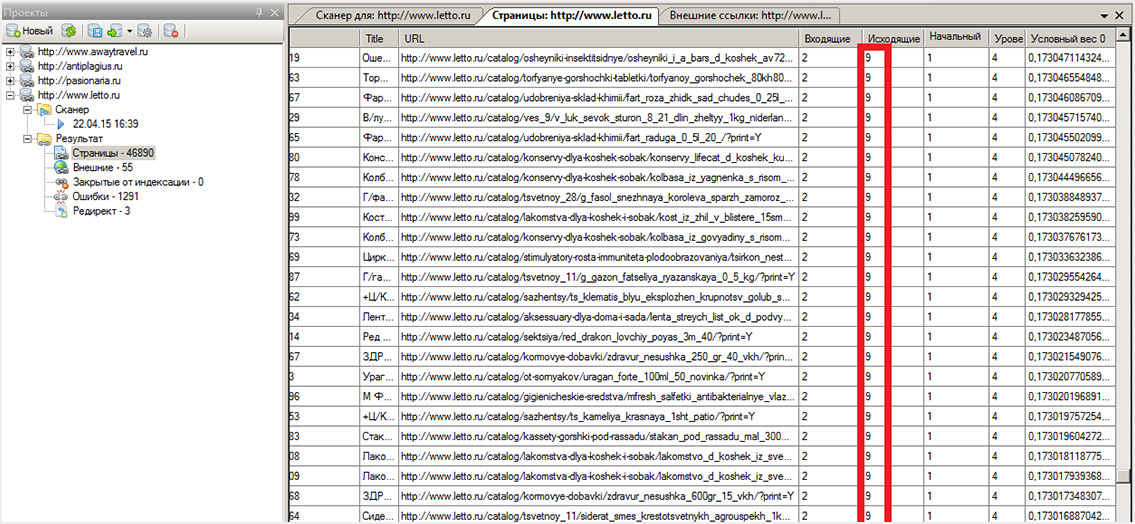This screenshot has height=524, width=1135.
Task: Sort by Начальный column header
Action: pyautogui.click(x=956, y=38)
